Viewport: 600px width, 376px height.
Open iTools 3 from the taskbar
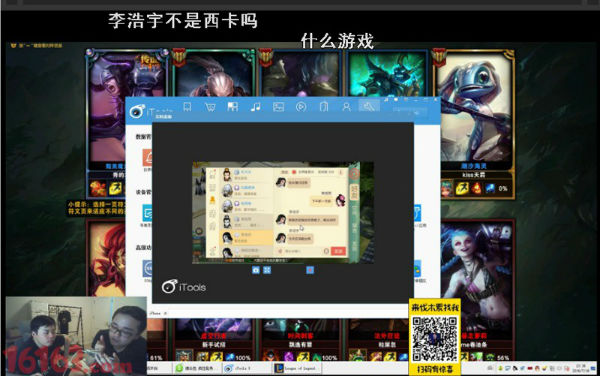(247, 368)
